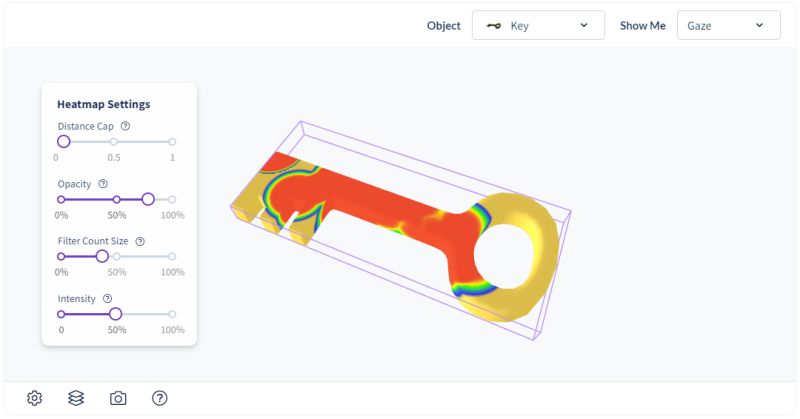Click the Distance Cap slider handle at 0
The image size is (800, 419).
click(63, 141)
